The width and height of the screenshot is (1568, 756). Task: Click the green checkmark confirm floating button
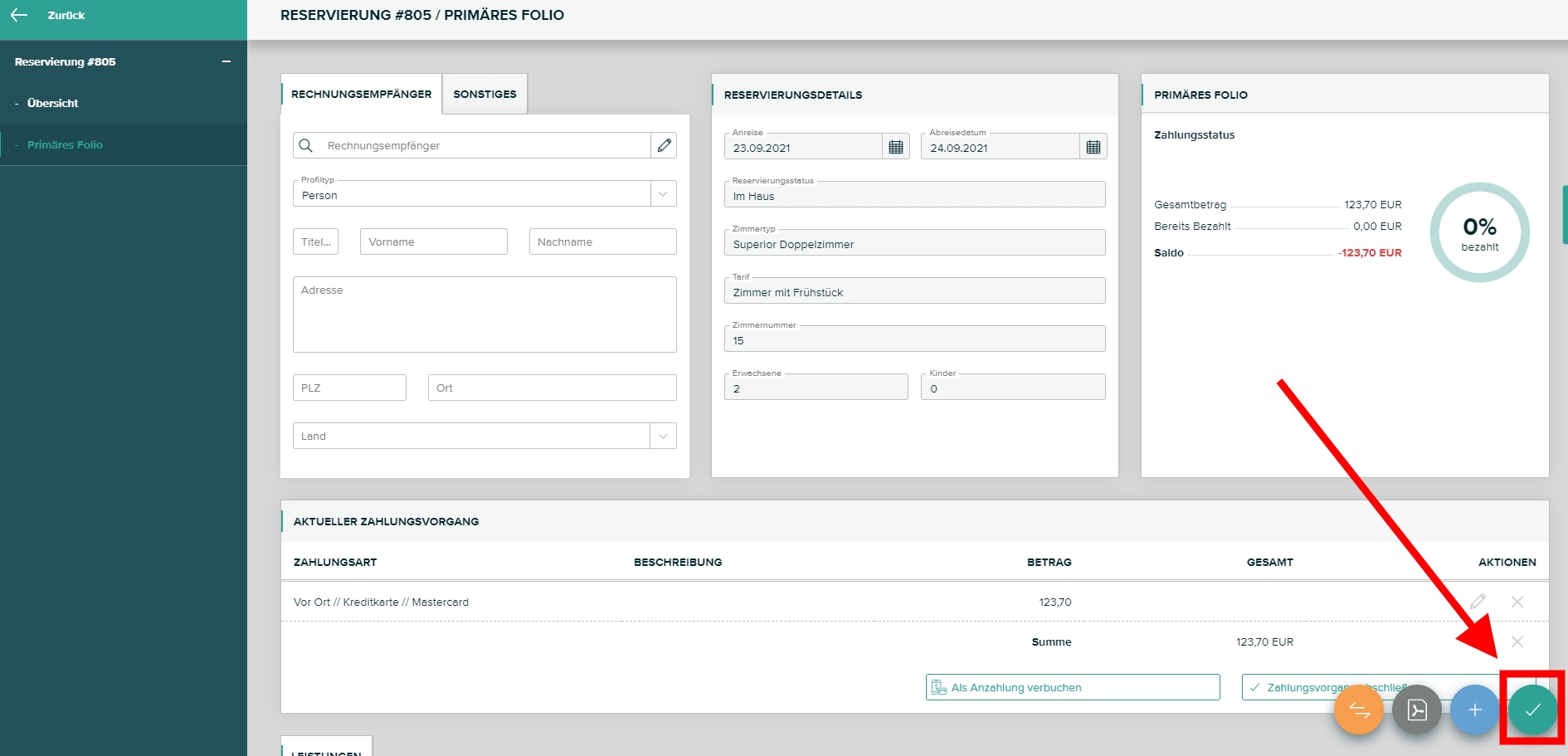(x=1532, y=710)
